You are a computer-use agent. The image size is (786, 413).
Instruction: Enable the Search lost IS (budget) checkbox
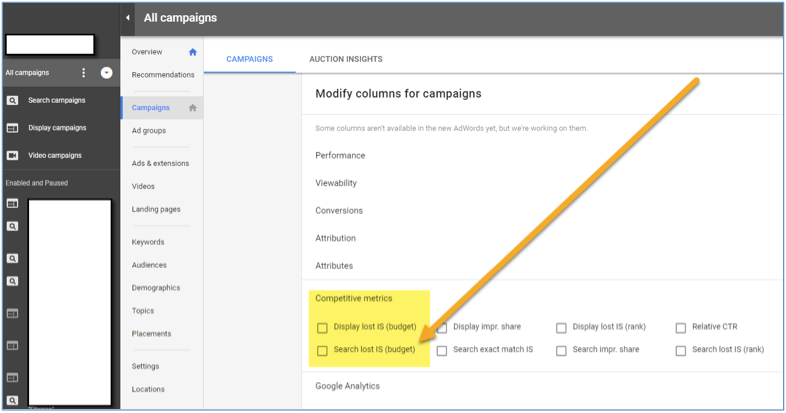point(322,351)
